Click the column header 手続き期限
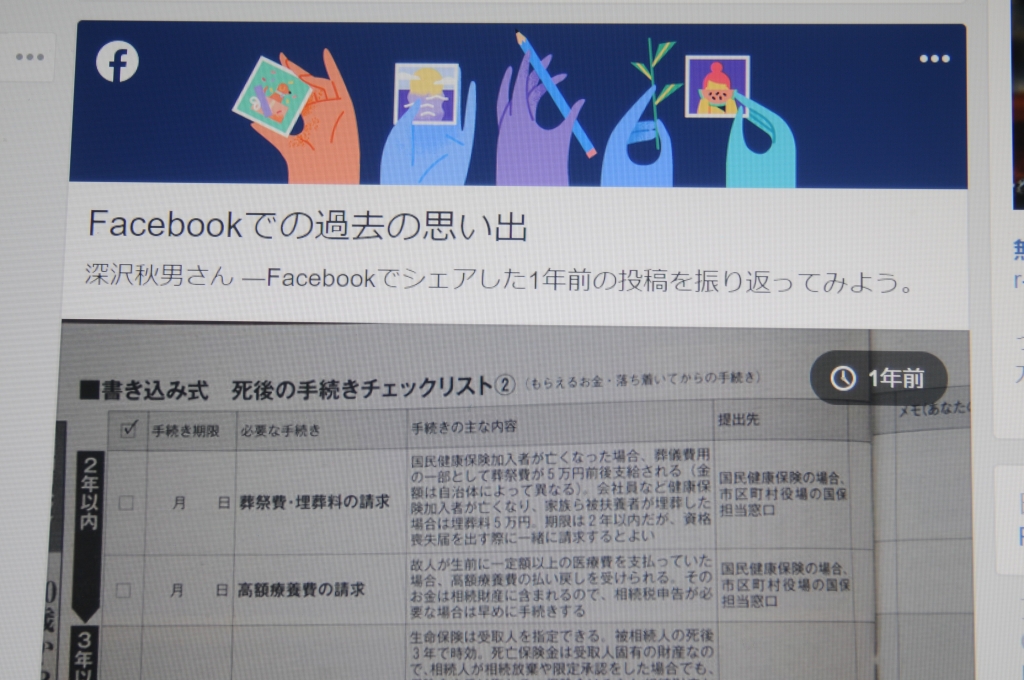The height and width of the screenshot is (680, 1024). (x=185, y=431)
